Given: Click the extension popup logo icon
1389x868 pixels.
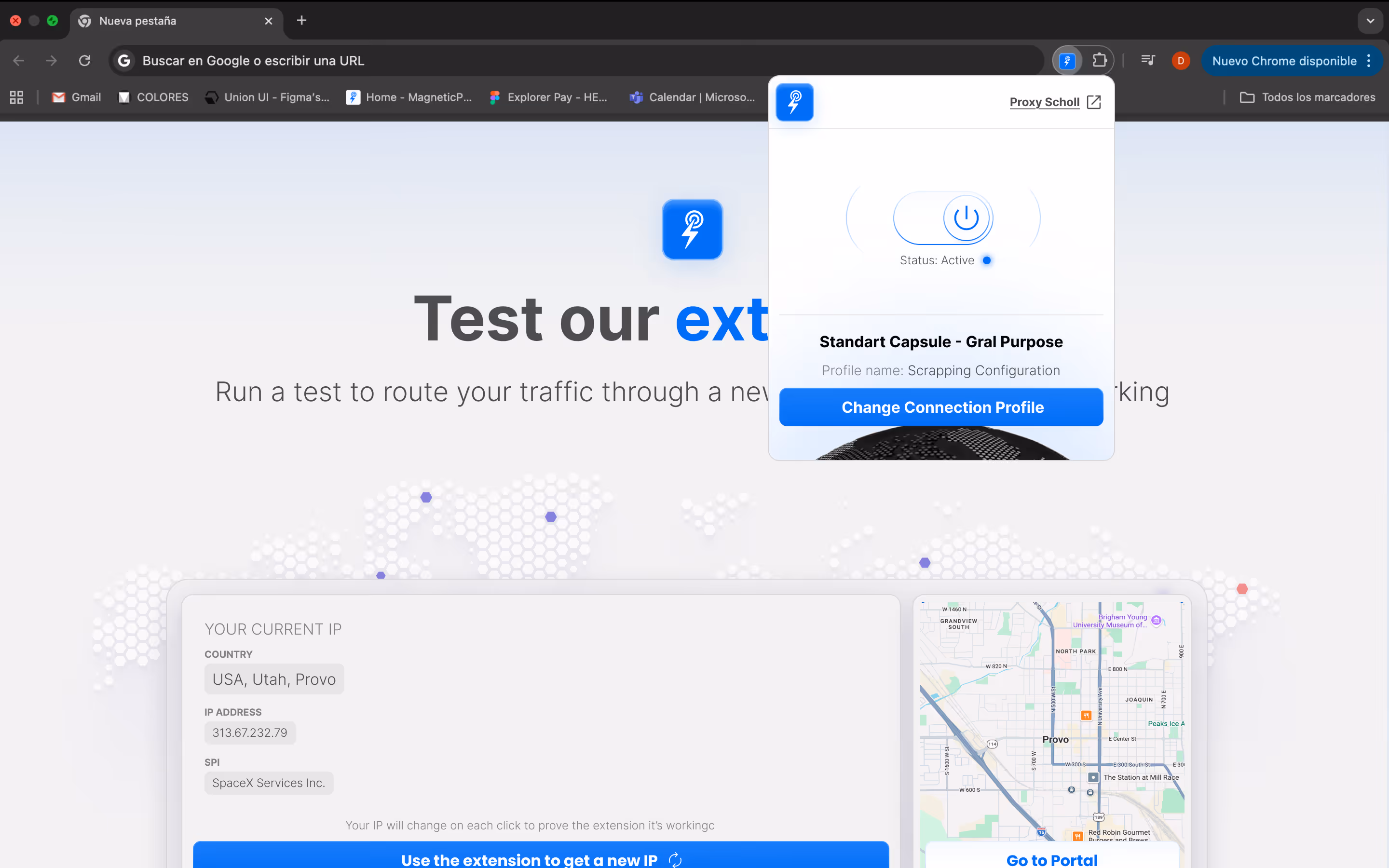Looking at the screenshot, I should tap(794, 102).
